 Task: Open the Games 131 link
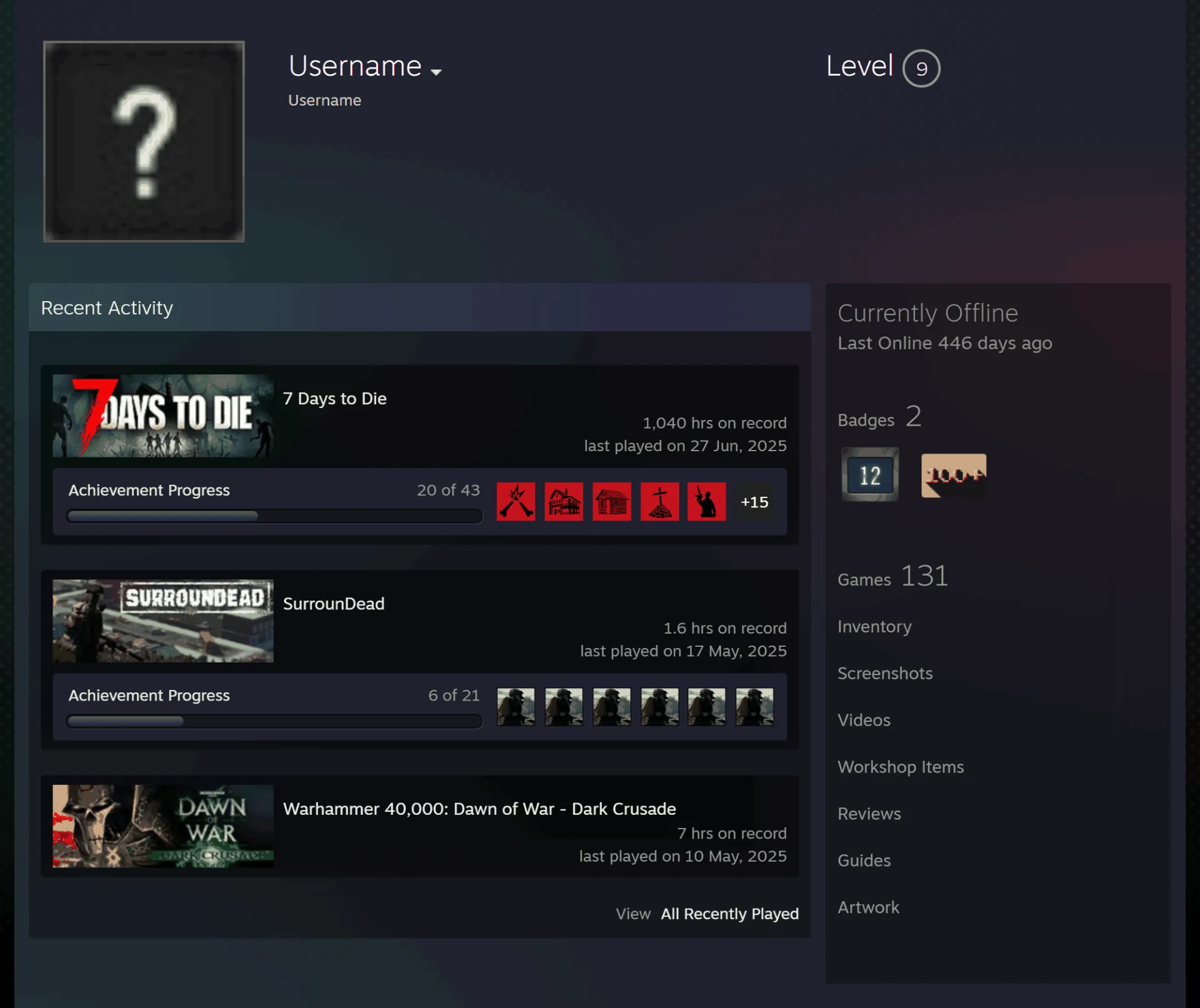coord(892,577)
